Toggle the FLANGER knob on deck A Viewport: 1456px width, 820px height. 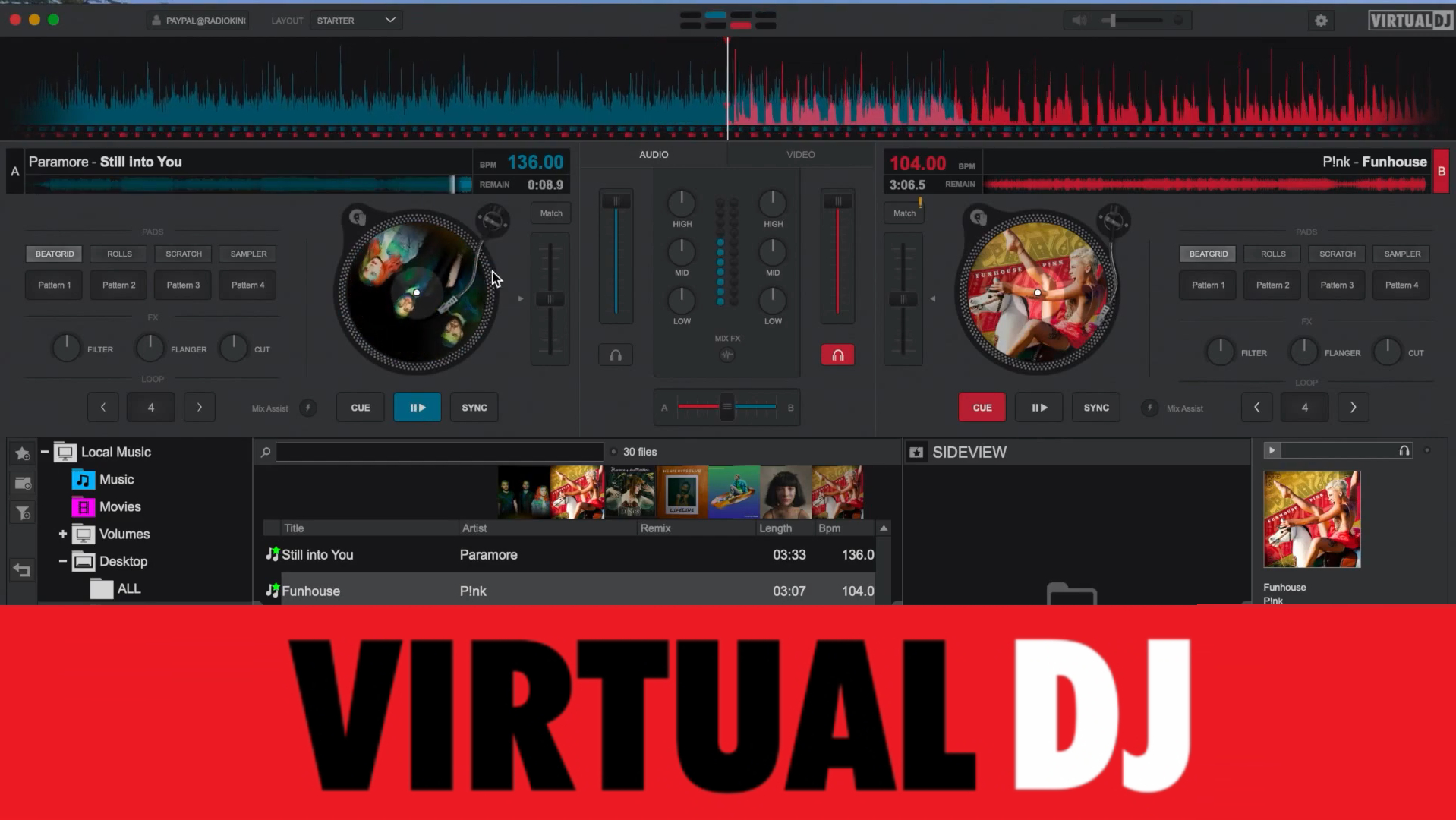[150, 348]
